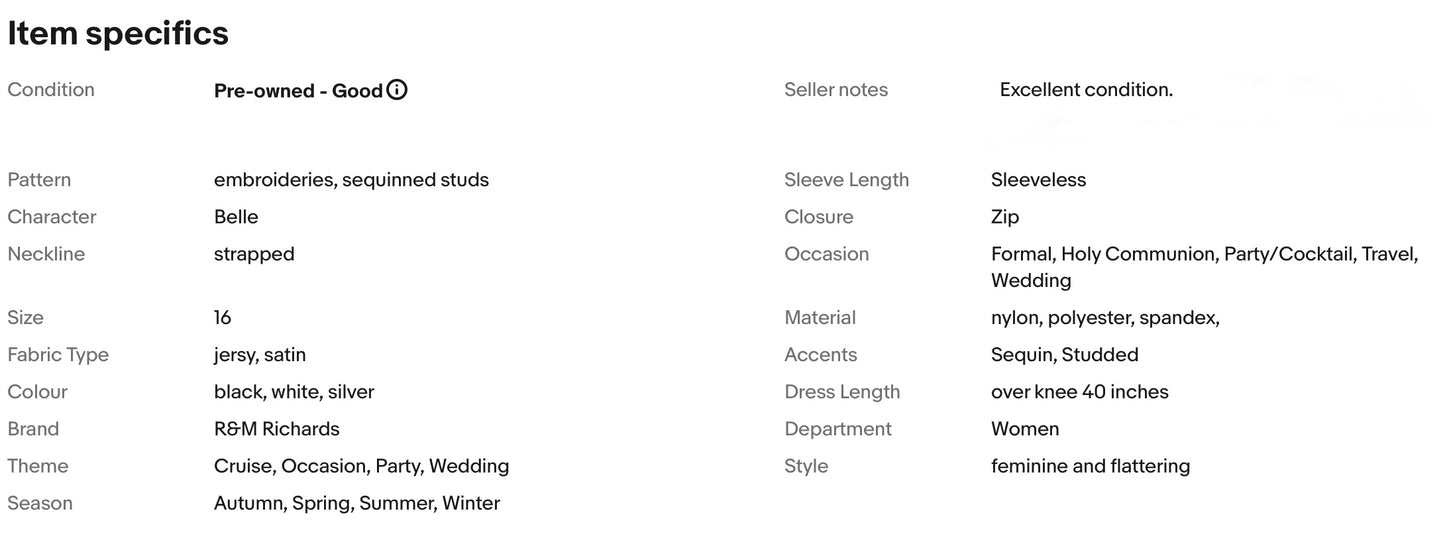Click the 'Belle' character value

[x=236, y=217]
